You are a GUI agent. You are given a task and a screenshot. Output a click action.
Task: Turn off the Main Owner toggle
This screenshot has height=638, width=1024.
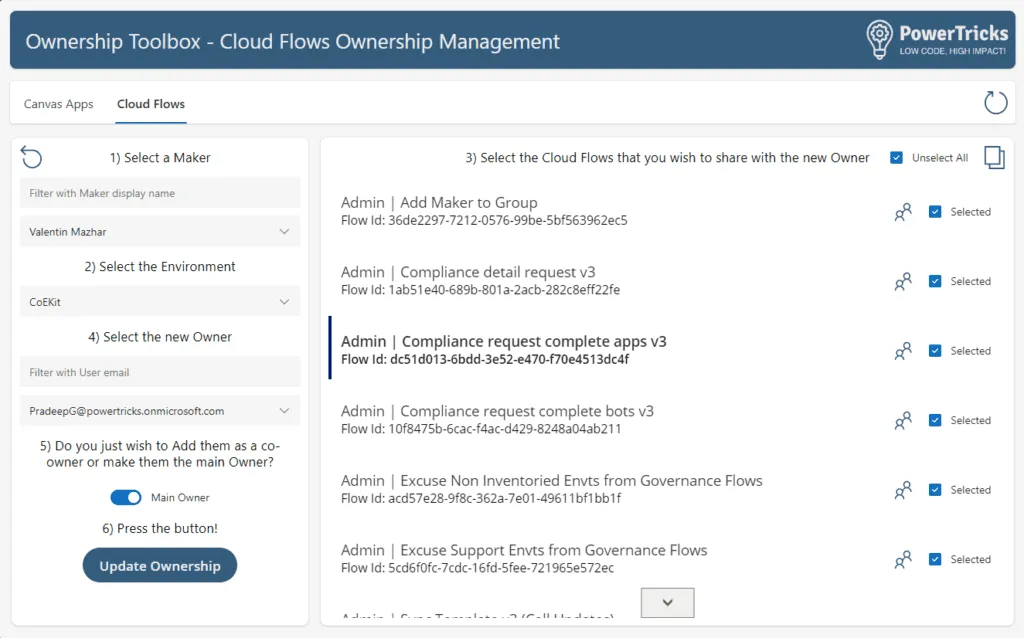point(125,498)
